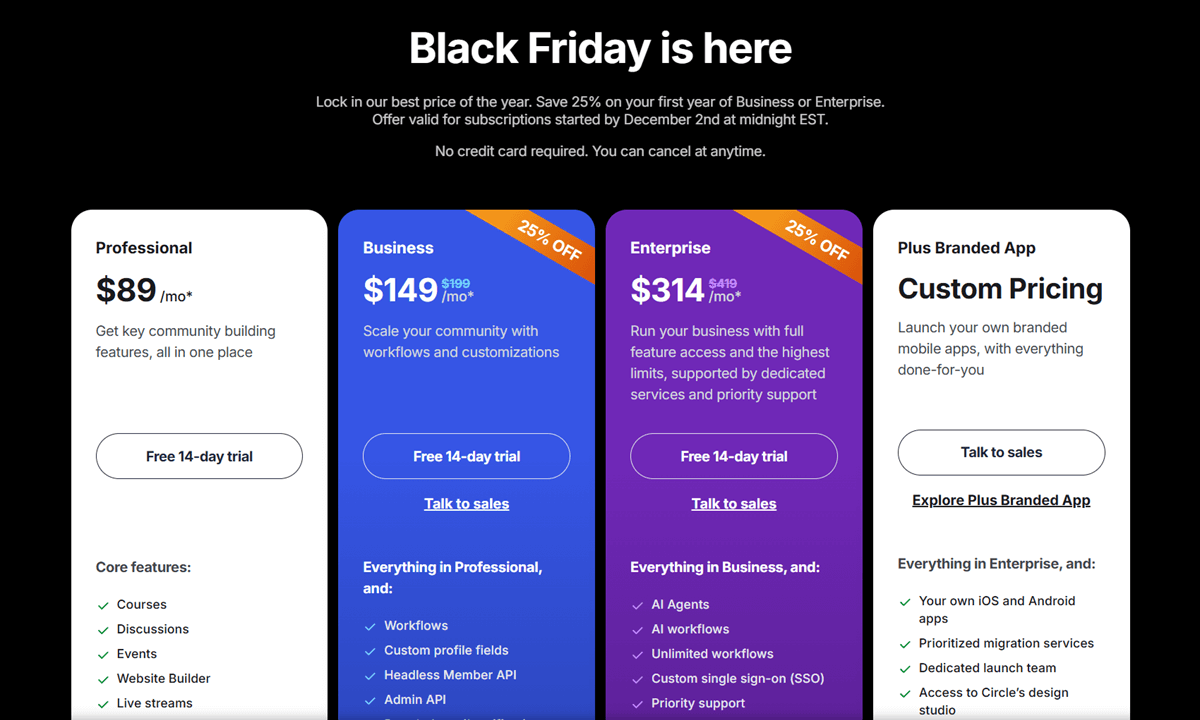Click the checkmark beside Headless Member API
This screenshot has height=720, width=1200.
click(x=369, y=675)
